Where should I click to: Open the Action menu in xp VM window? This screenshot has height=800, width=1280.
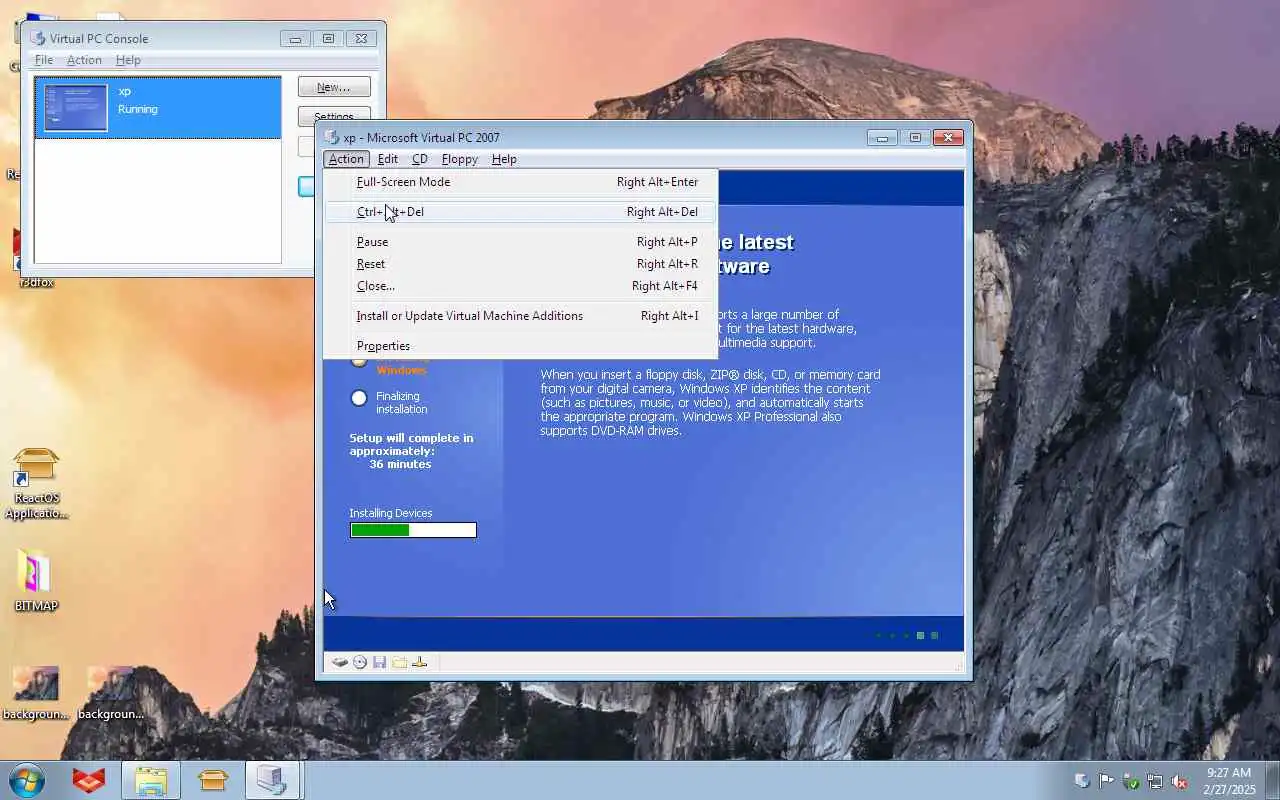point(346,159)
